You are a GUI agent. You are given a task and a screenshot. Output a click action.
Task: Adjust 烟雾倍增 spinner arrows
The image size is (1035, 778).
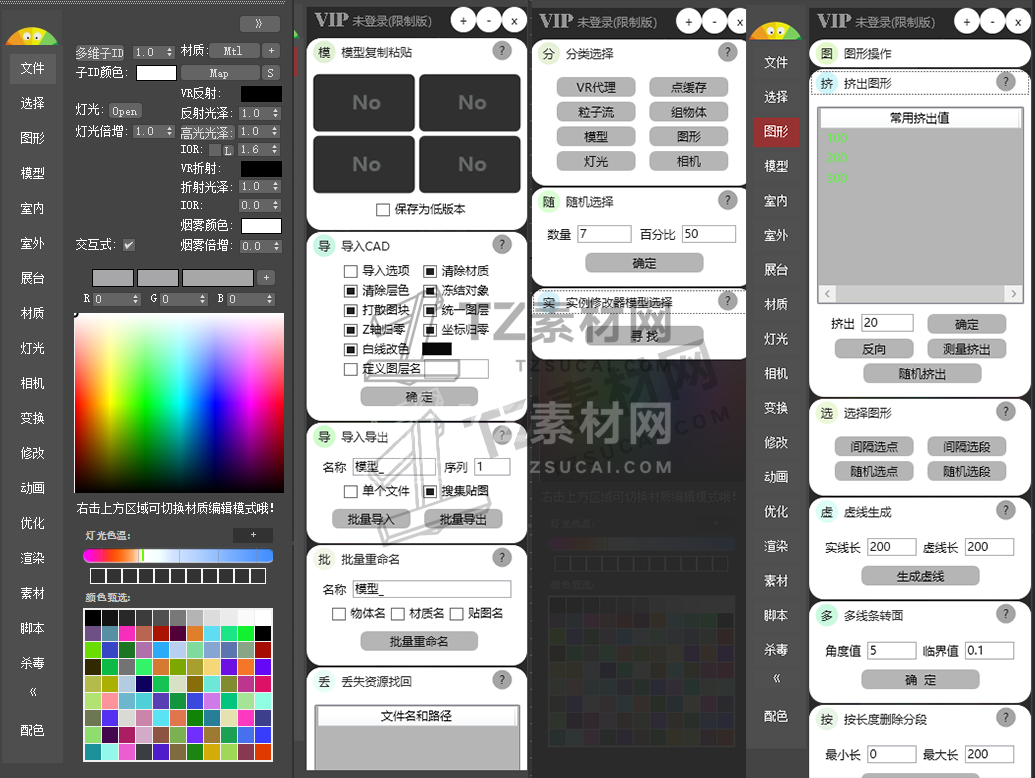point(276,245)
